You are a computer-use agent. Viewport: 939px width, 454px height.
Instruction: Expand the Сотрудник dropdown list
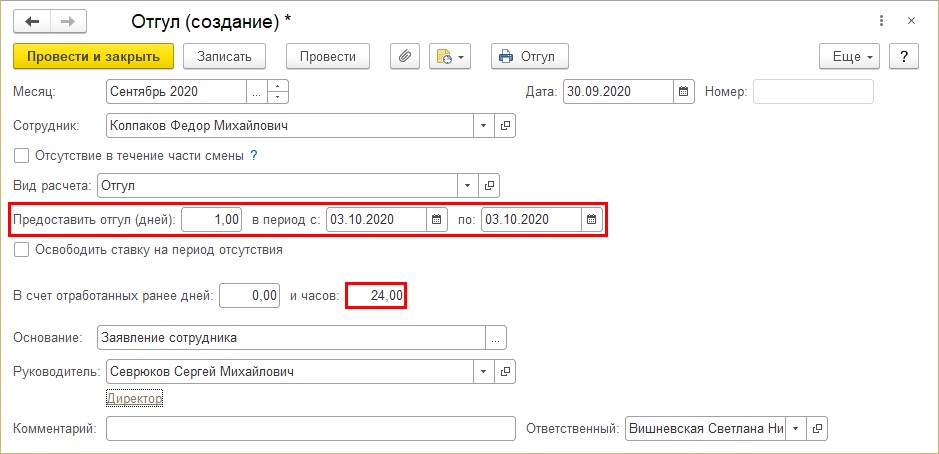(x=483, y=126)
